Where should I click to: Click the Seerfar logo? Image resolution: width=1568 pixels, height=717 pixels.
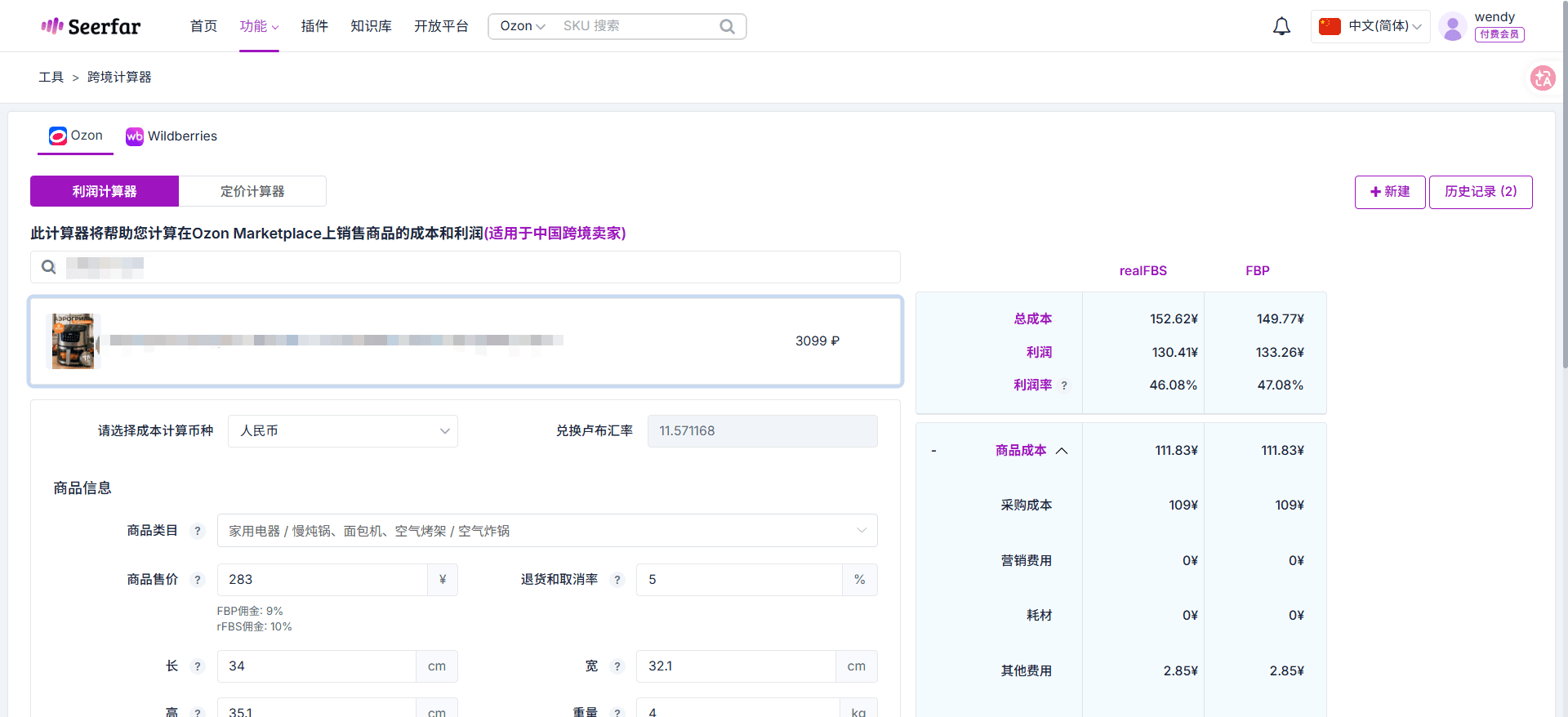click(x=91, y=26)
